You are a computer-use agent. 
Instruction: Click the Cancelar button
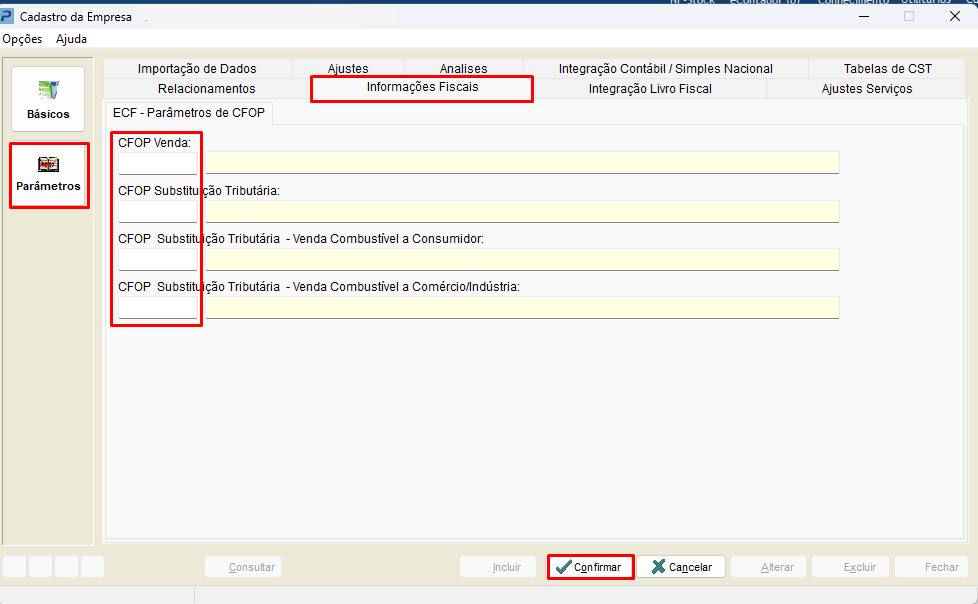[x=681, y=567]
